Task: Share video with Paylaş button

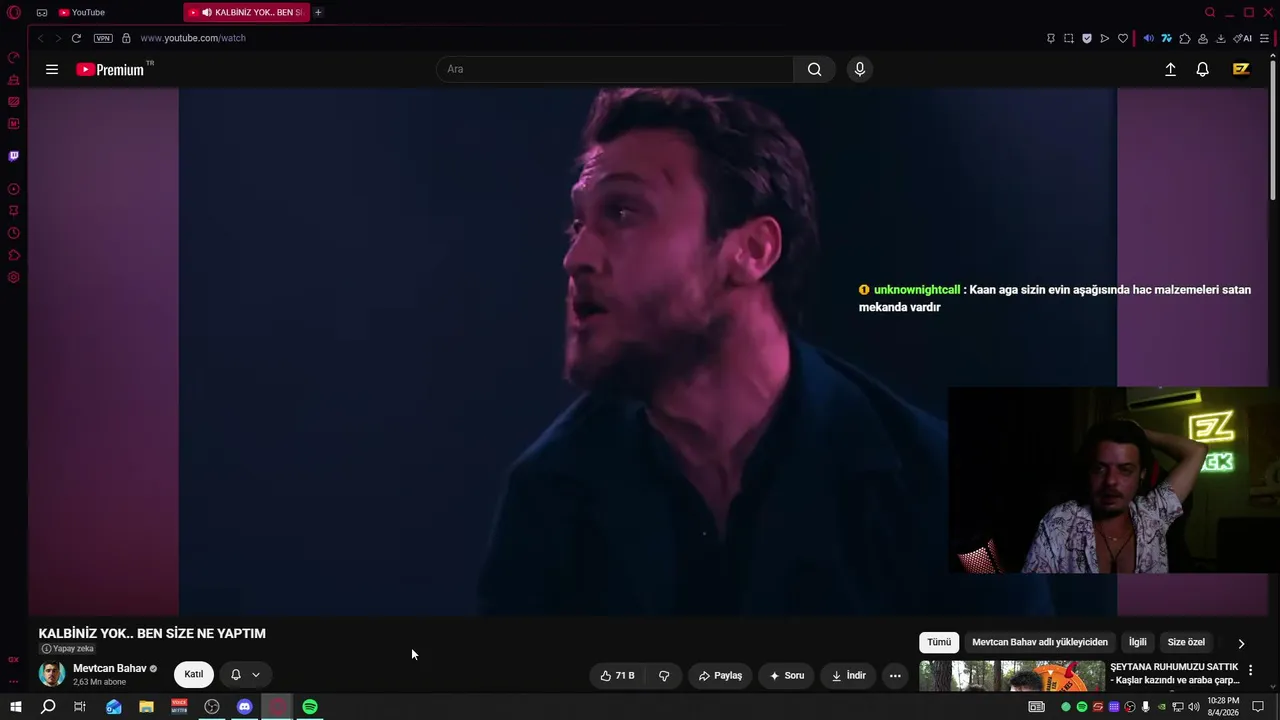Action: [720, 676]
